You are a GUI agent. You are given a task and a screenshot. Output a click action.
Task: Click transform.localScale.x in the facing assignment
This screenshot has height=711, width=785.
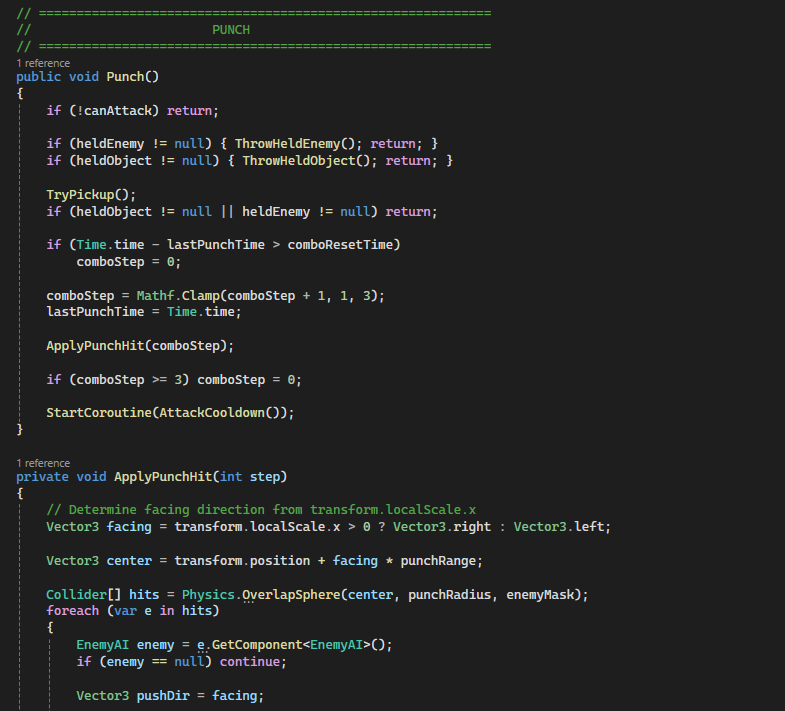click(x=257, y=527)
